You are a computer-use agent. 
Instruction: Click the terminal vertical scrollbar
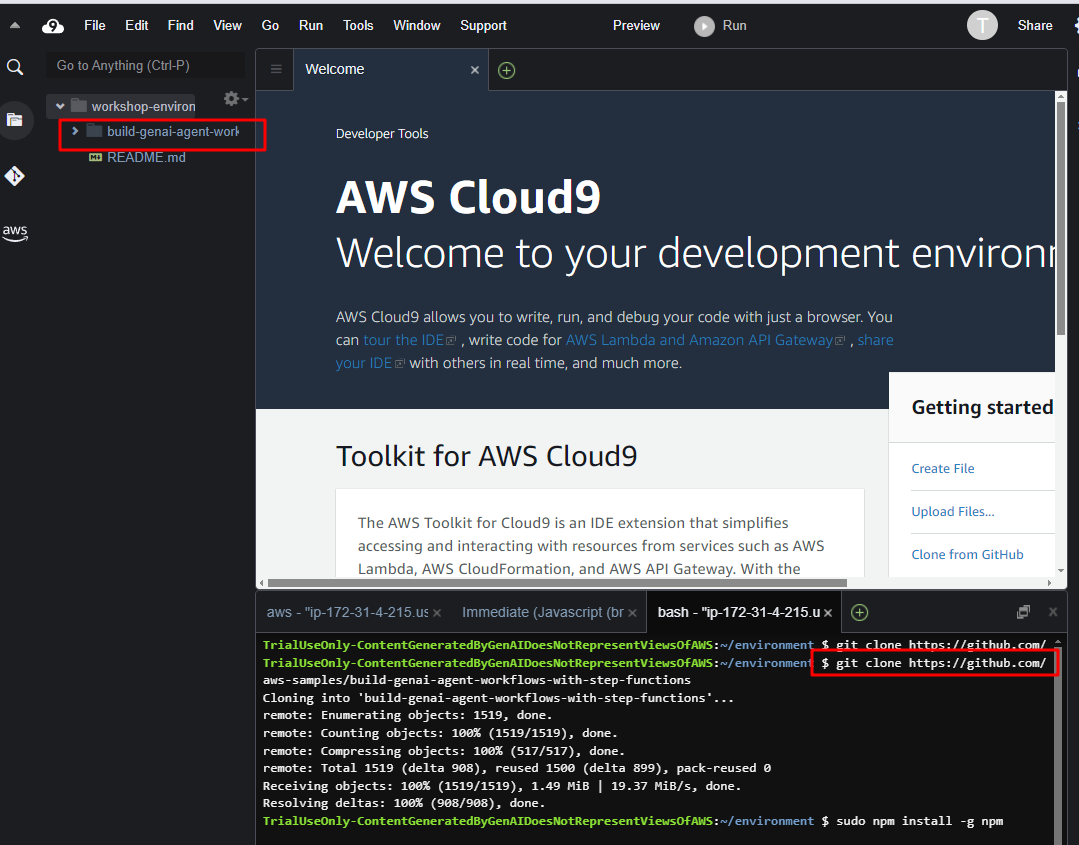coord(1058,743)
